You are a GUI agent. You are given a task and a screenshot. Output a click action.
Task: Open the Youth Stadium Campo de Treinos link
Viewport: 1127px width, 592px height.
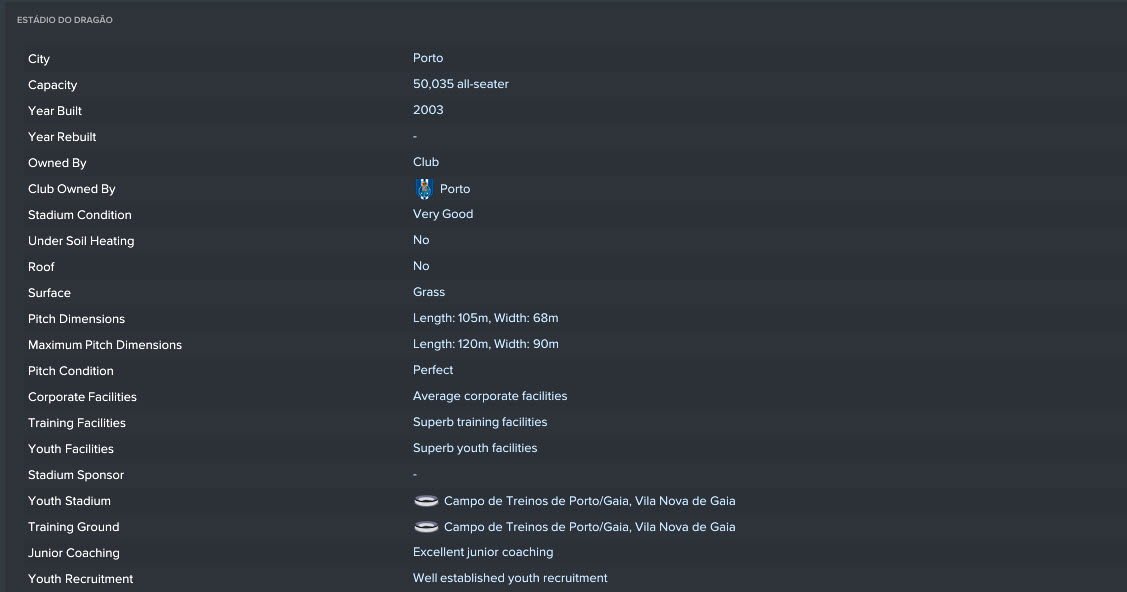pos(589,501)
